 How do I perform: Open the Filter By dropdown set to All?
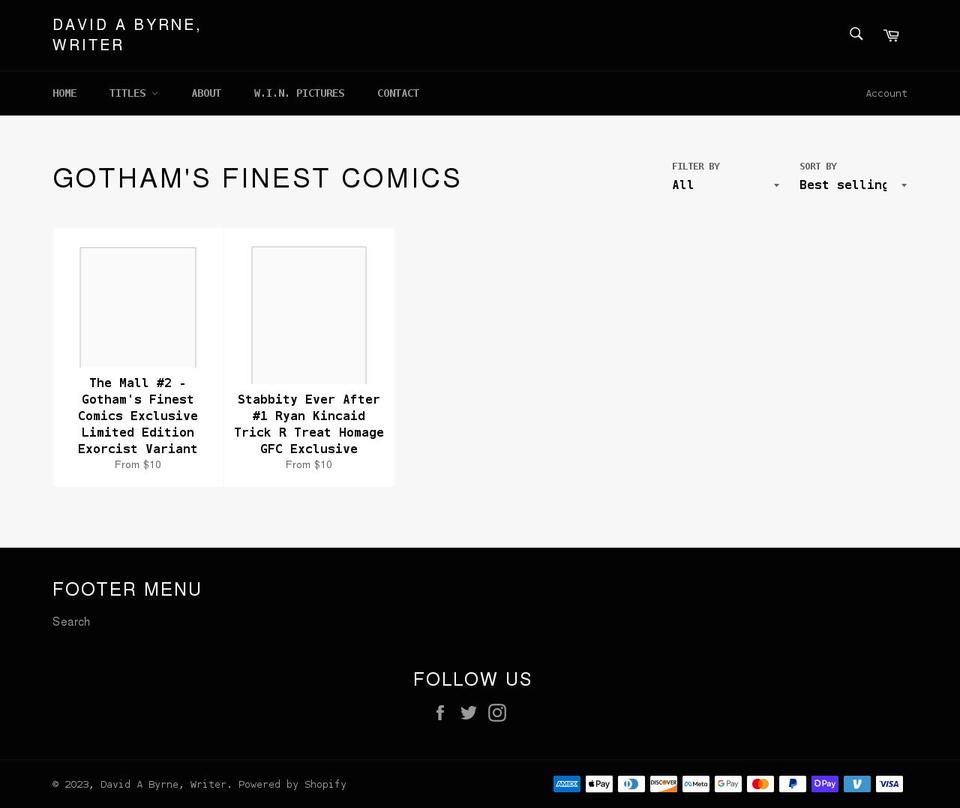pyautogui.click(x=726, y=185)
